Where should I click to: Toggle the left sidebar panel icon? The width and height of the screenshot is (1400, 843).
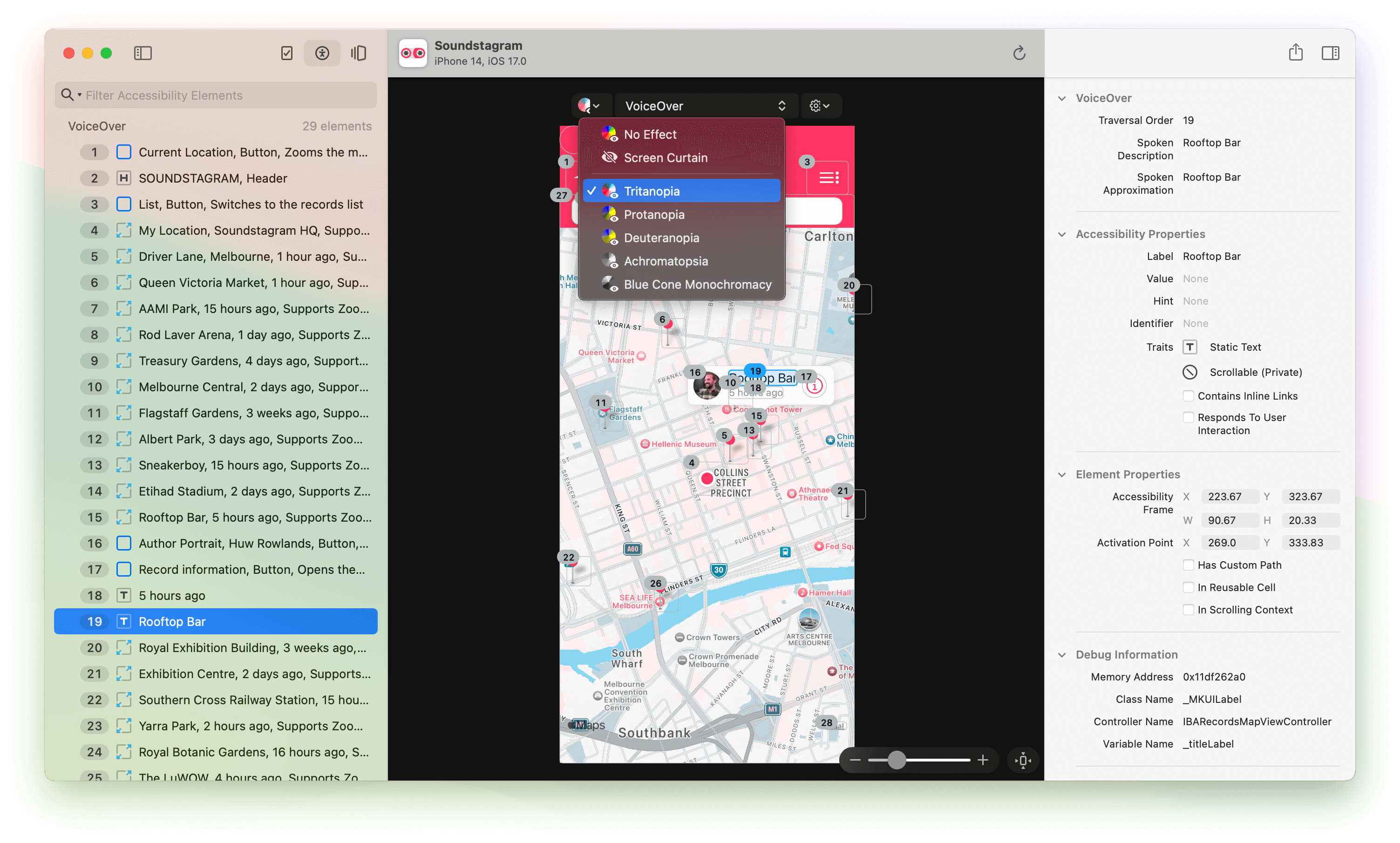click(x=143, y=53)
